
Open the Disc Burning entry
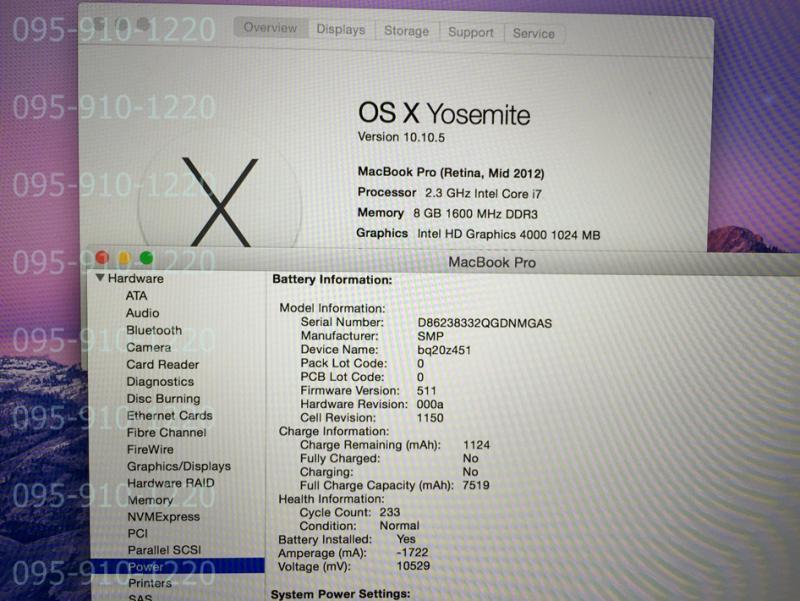coord(163,398)
